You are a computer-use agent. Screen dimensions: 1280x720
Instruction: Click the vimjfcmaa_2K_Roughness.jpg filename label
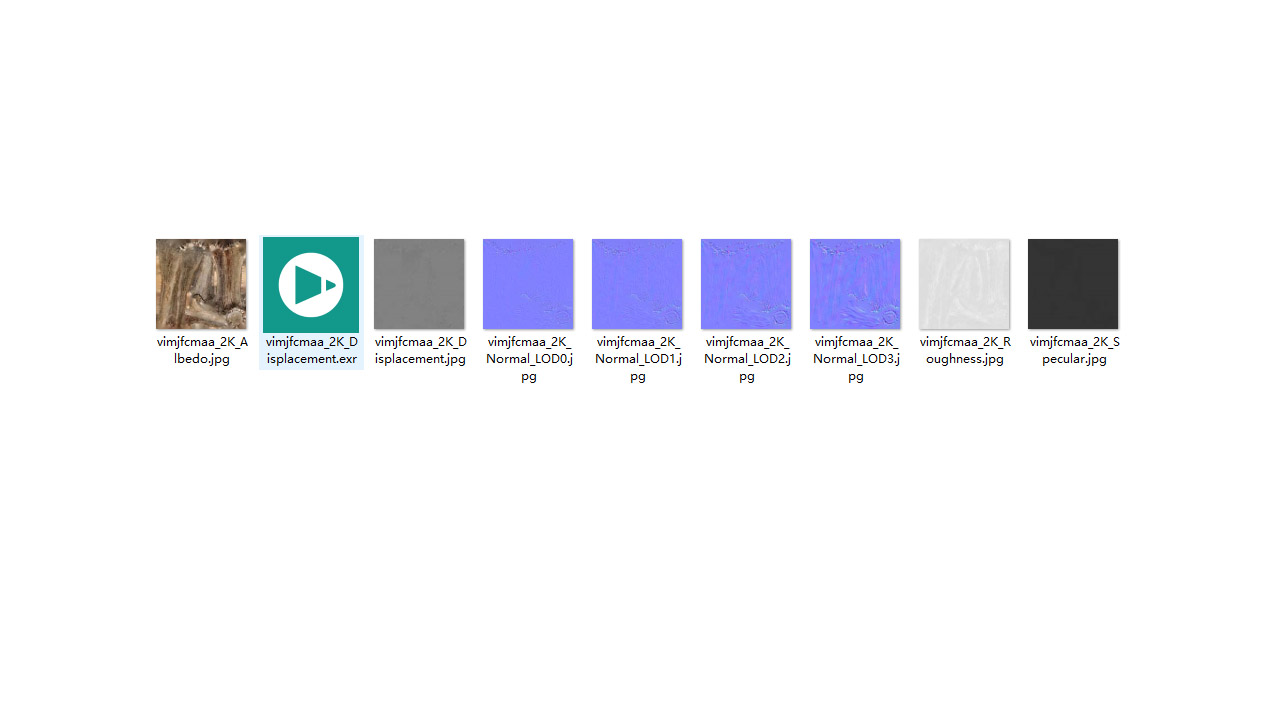point(965,350)
